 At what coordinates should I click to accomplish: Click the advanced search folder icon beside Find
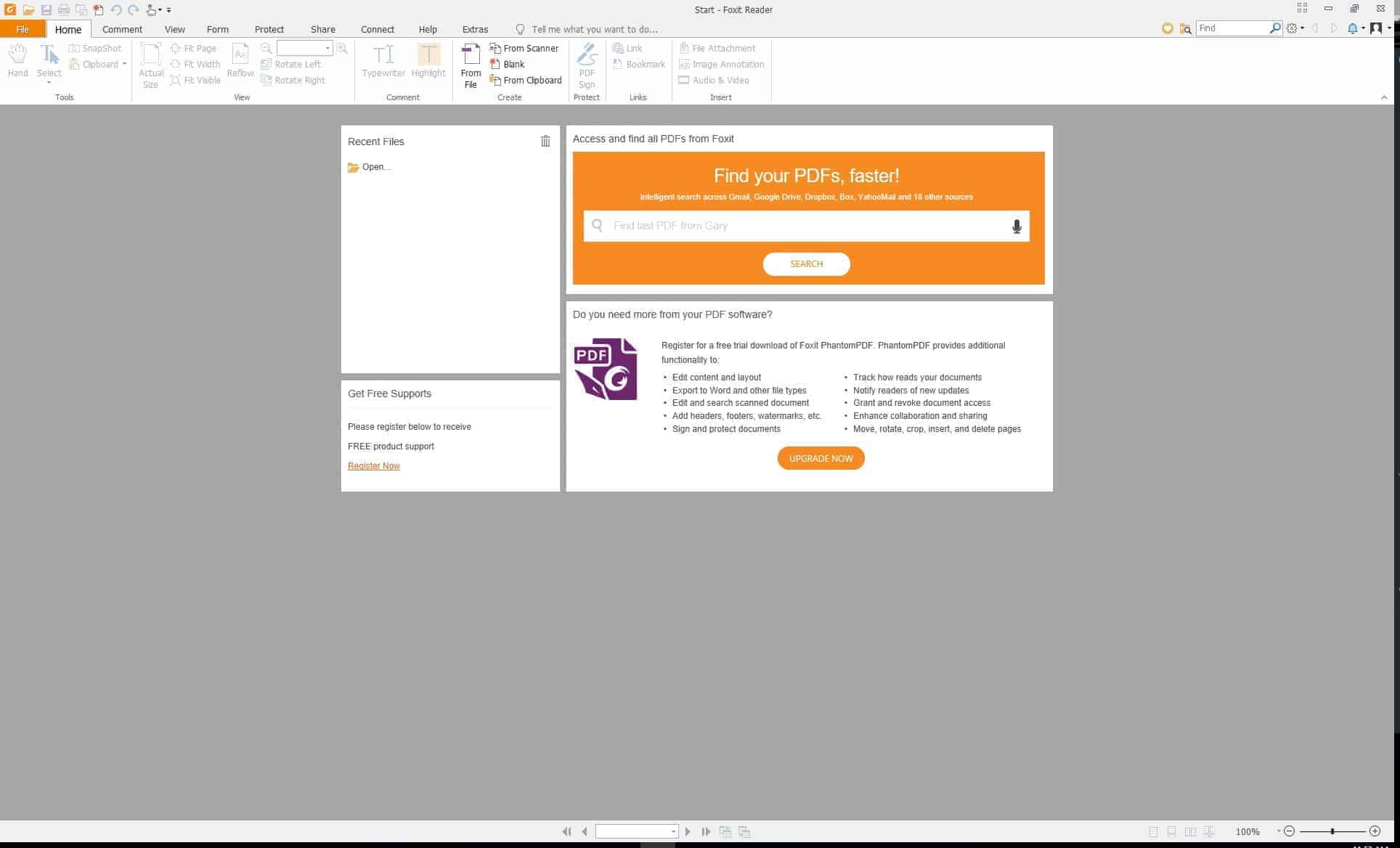[1185, 28]
